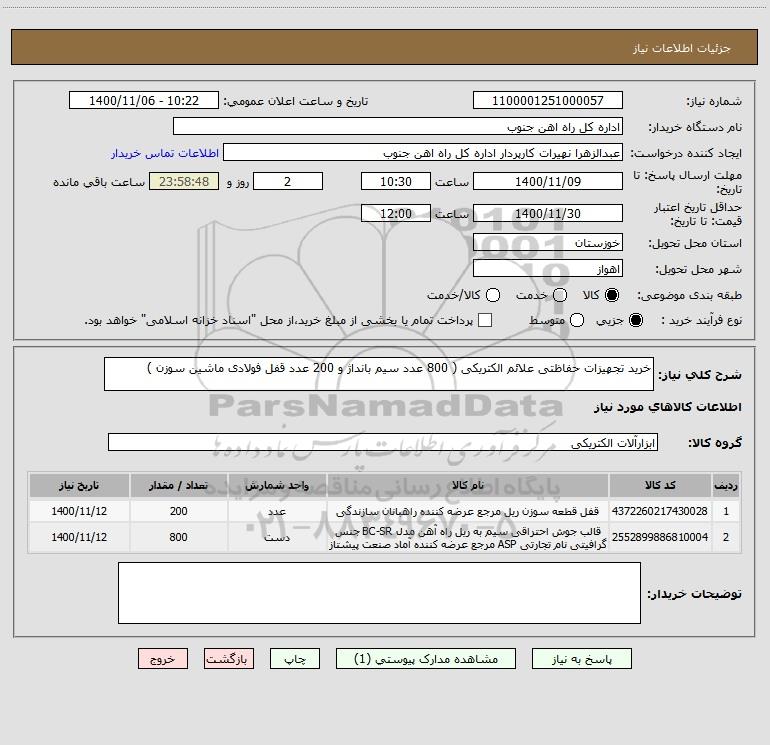Click the تاریخ نیاز column header
770x745 pixels.
tap(79, 485)
